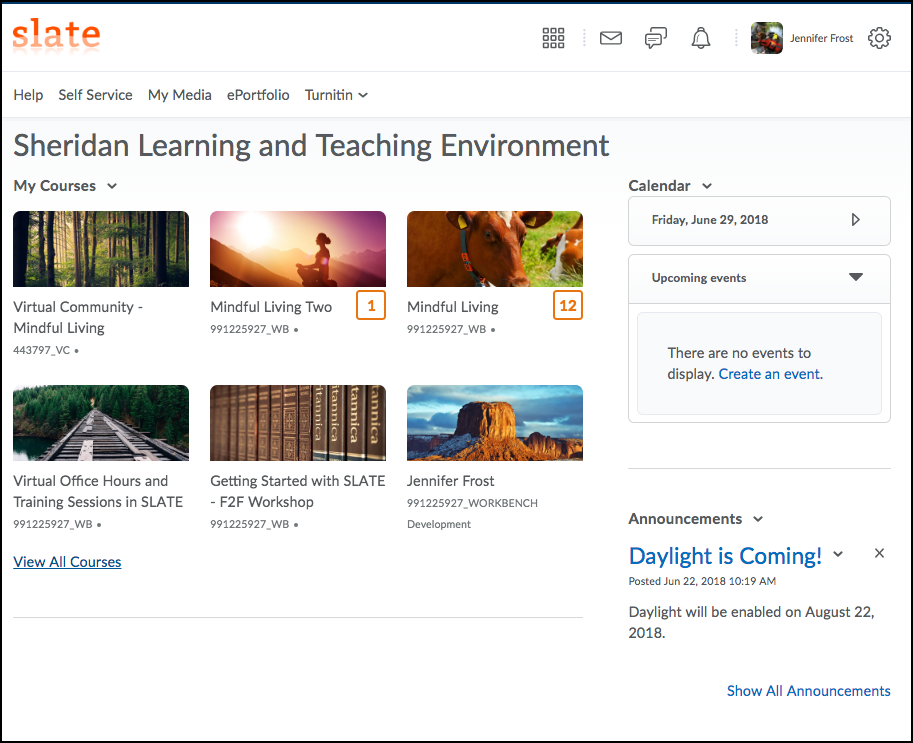The width and height of the screenshot is (913, 743).
Task: Open Virtual Community - Mindful Living forest thumbnail
Action: tap(101, 249)
